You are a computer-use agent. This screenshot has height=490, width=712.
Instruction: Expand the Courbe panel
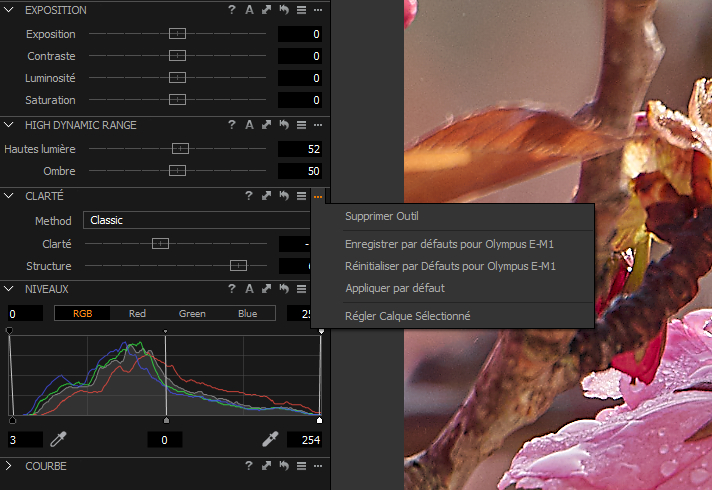click(9, 465)
